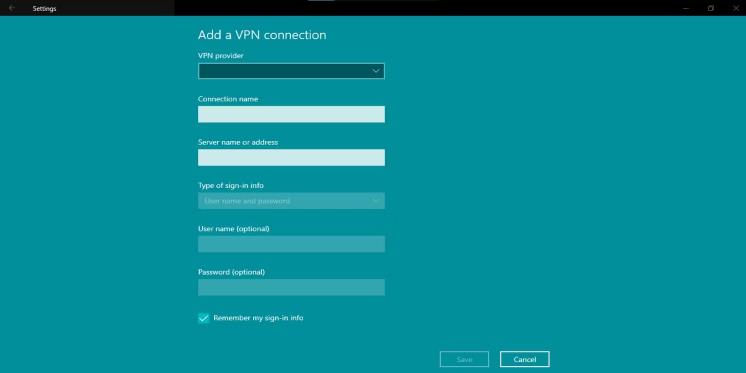This screenshot has width=746, height=373.
Task: Click the Connection name label text
Action: coord(228,99)
